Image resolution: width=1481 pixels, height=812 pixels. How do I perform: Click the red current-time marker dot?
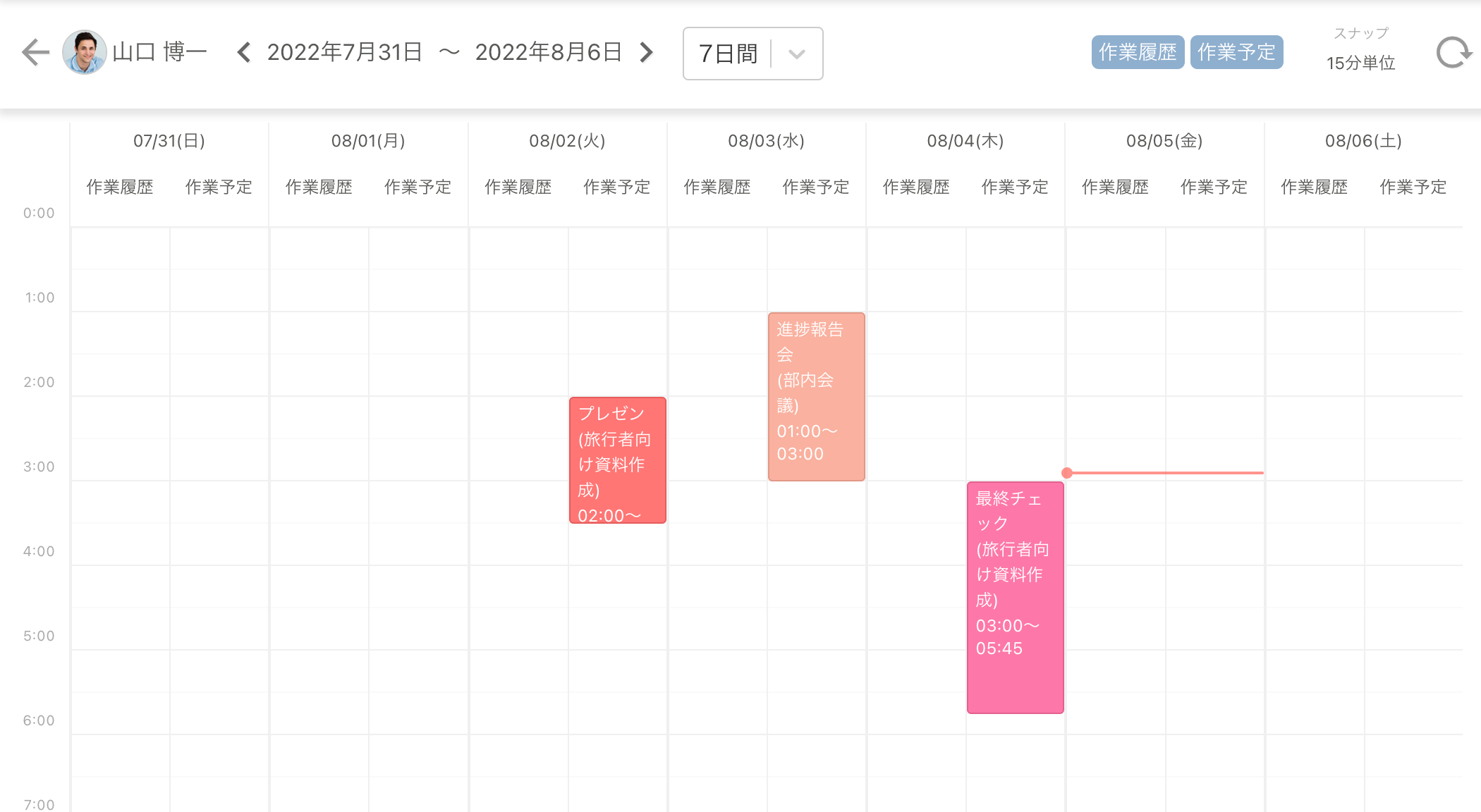1067,473
